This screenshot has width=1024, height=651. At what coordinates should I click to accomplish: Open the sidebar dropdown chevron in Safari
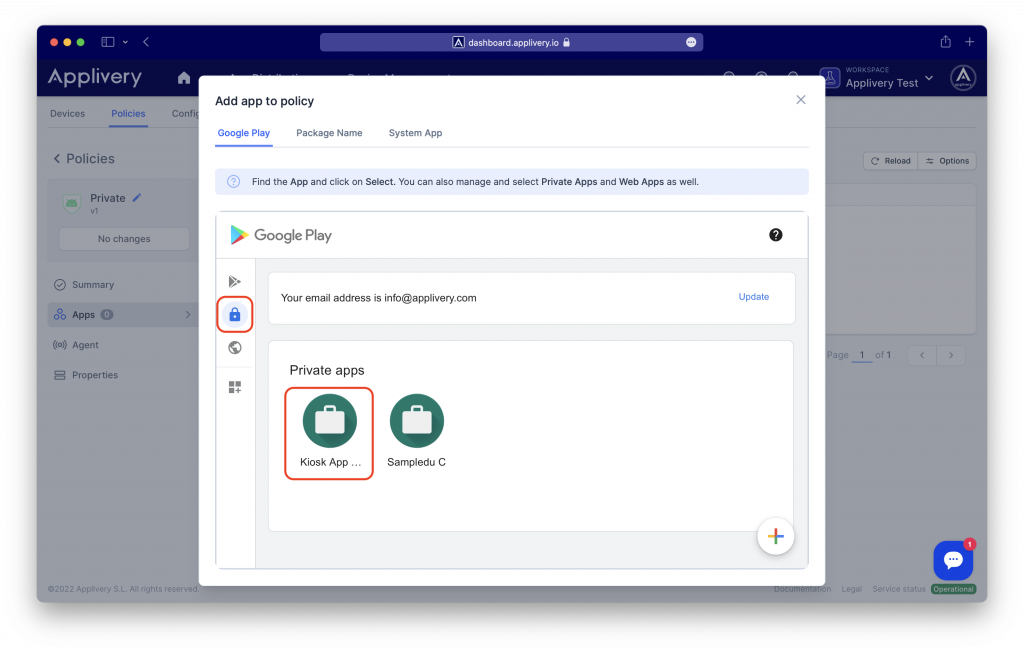coord(125,42)
